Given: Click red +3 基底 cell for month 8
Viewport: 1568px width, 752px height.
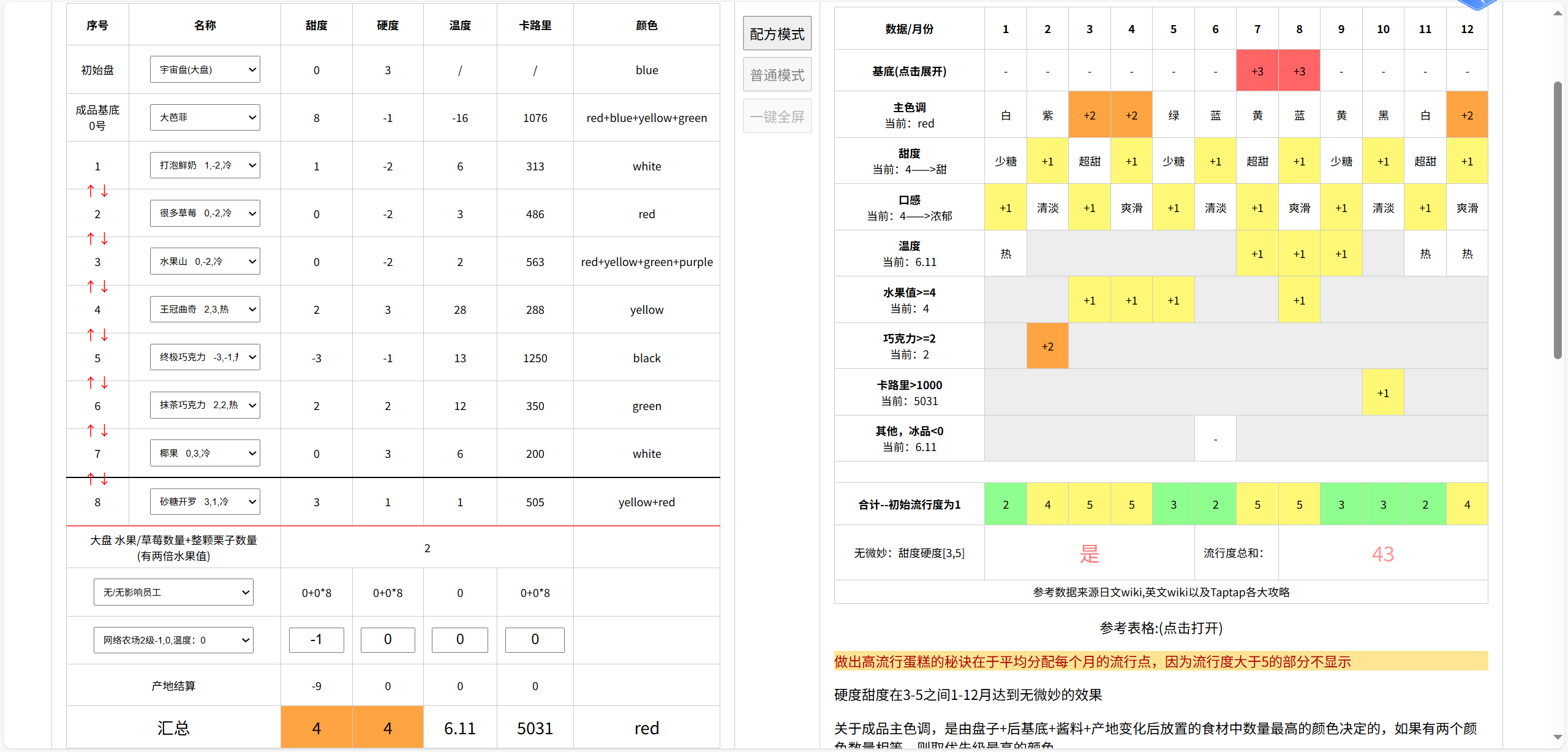Looking at the screenshot, I should pyautogui.click(x=1299, y=71).
